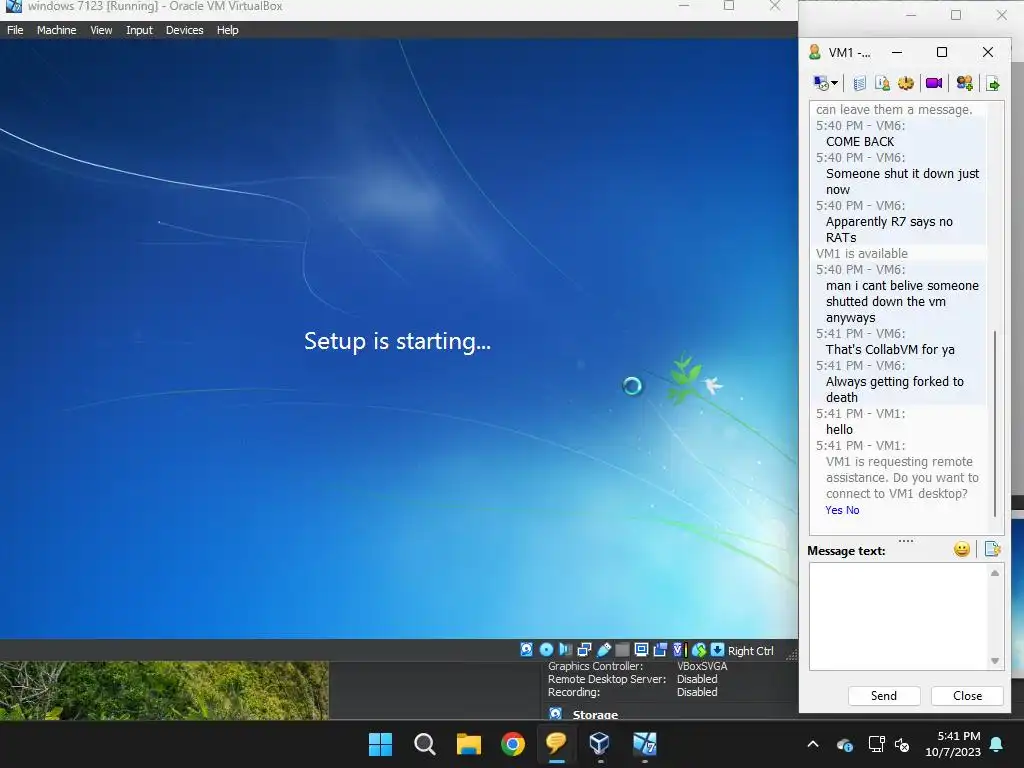Screen dimensions: 1024x768
Task: Click the hard disk activity indicator icon
Action: tap(526, 649)
